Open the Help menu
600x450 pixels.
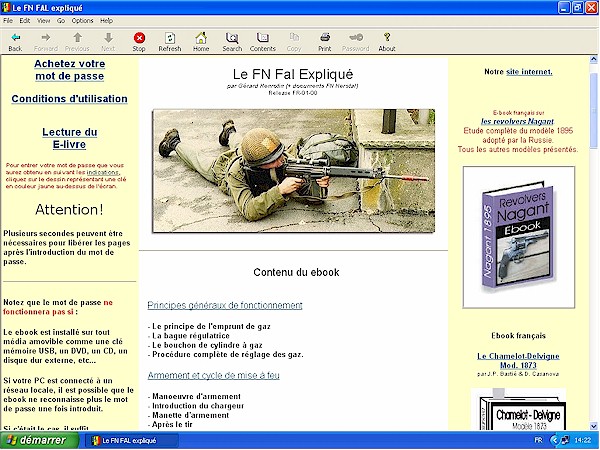(106, 21)
